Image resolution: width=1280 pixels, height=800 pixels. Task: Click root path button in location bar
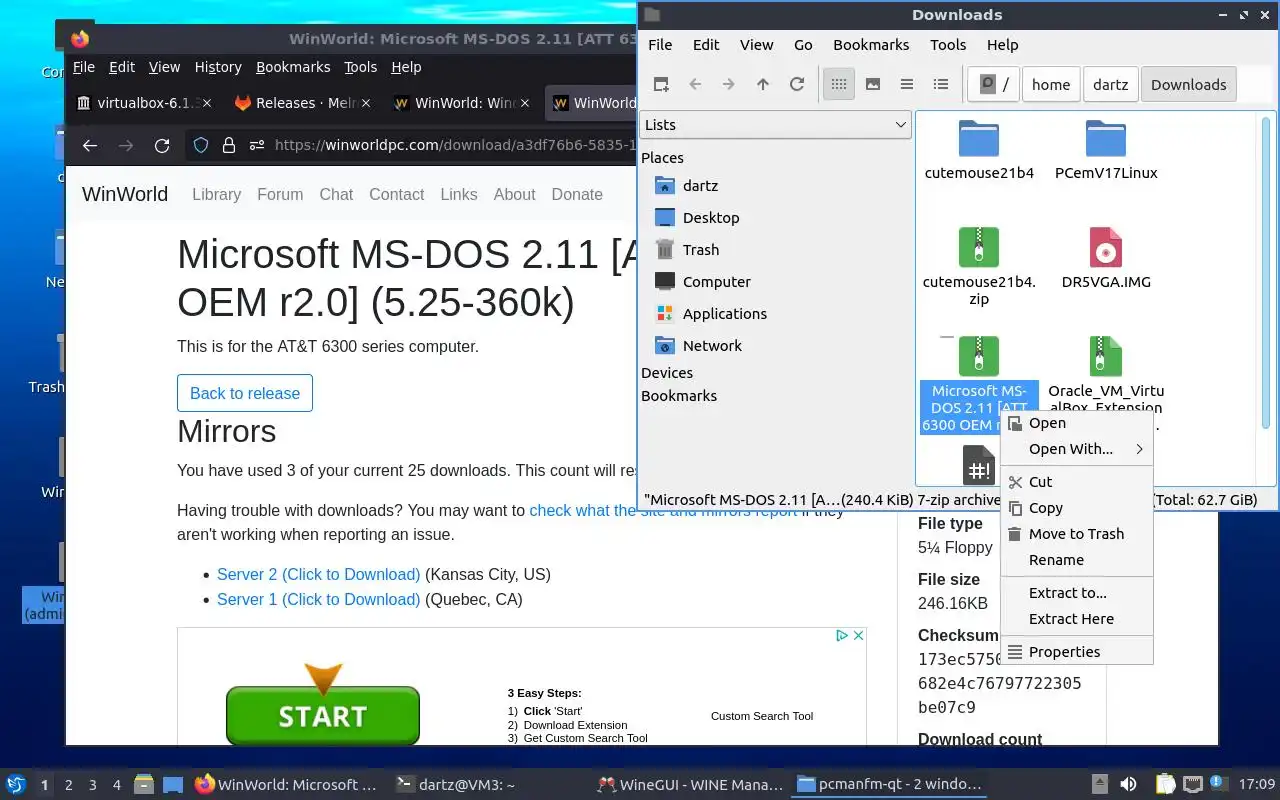click(993, 84)
